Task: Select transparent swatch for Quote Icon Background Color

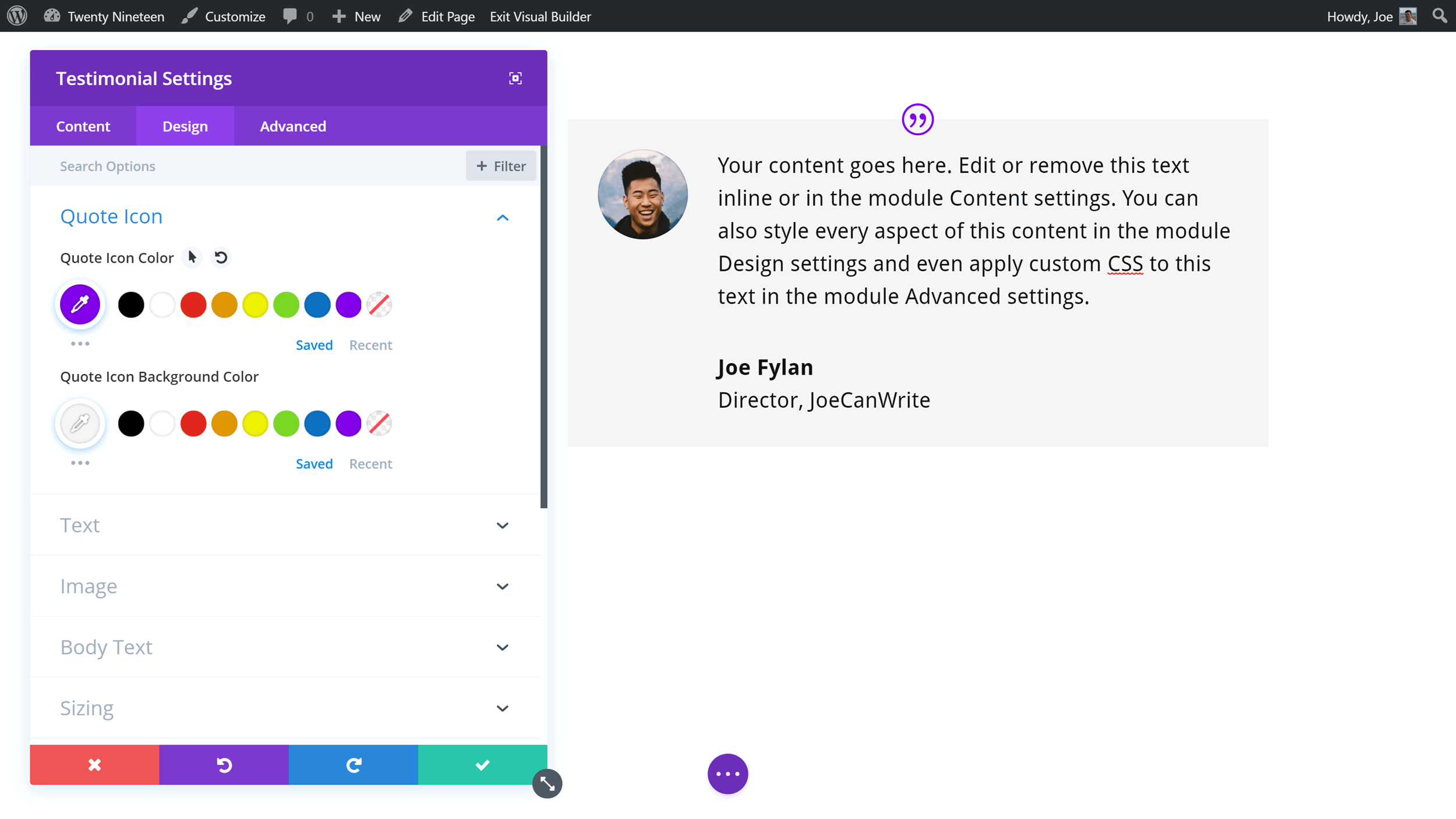Action: 379,423
